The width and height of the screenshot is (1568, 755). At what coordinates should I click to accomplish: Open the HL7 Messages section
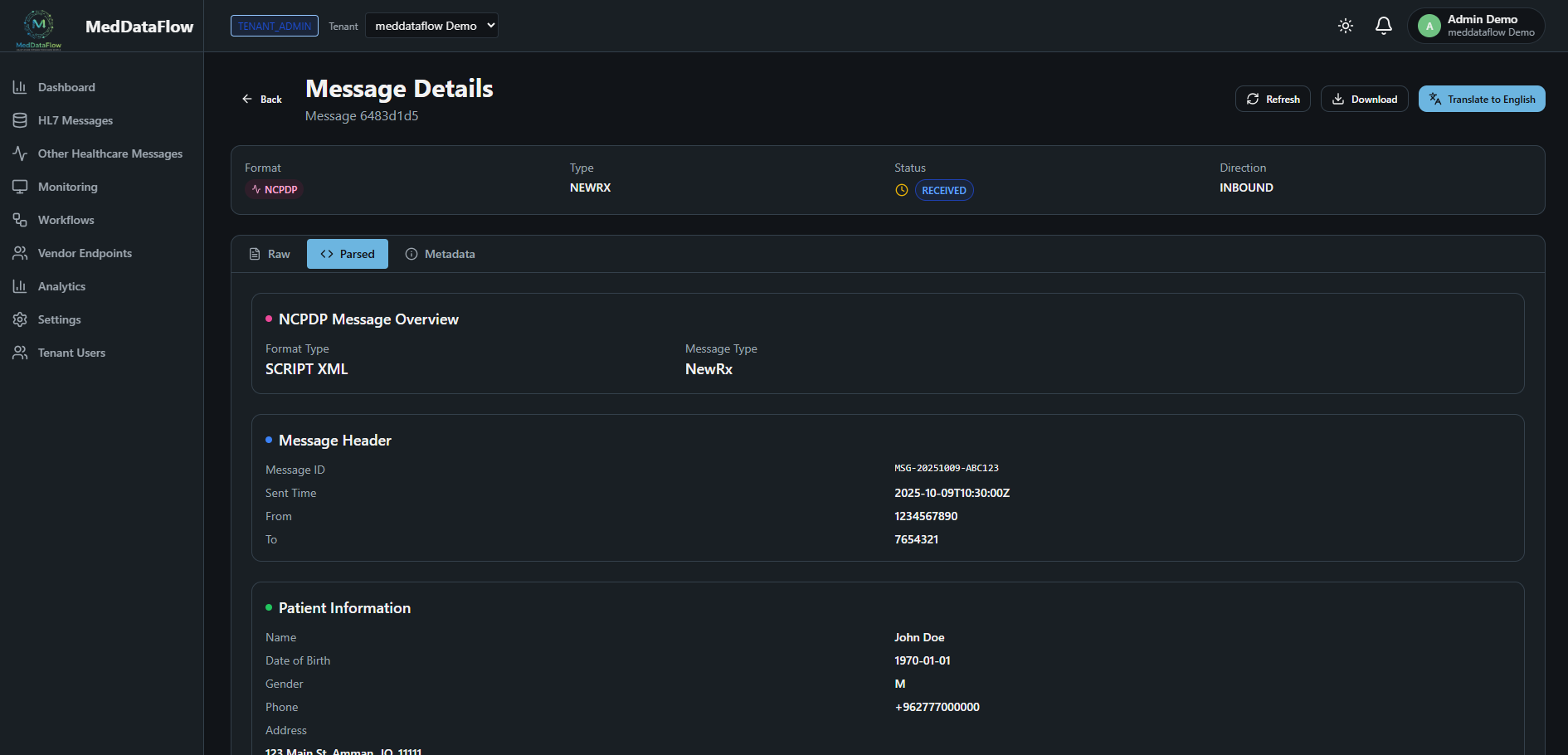[75, 119]
